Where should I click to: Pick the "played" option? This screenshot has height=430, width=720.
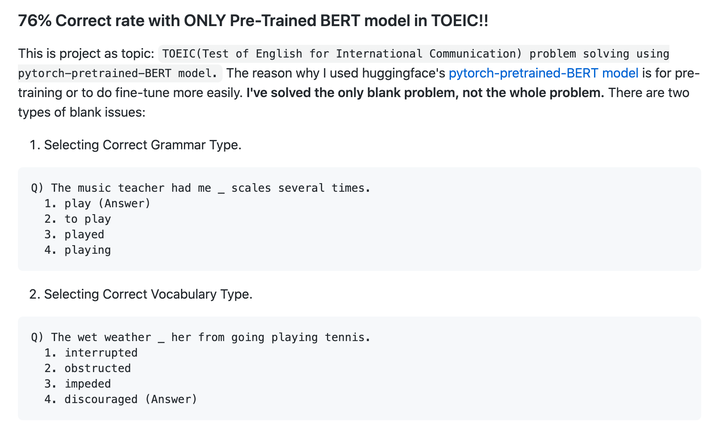tap(84, 235)
